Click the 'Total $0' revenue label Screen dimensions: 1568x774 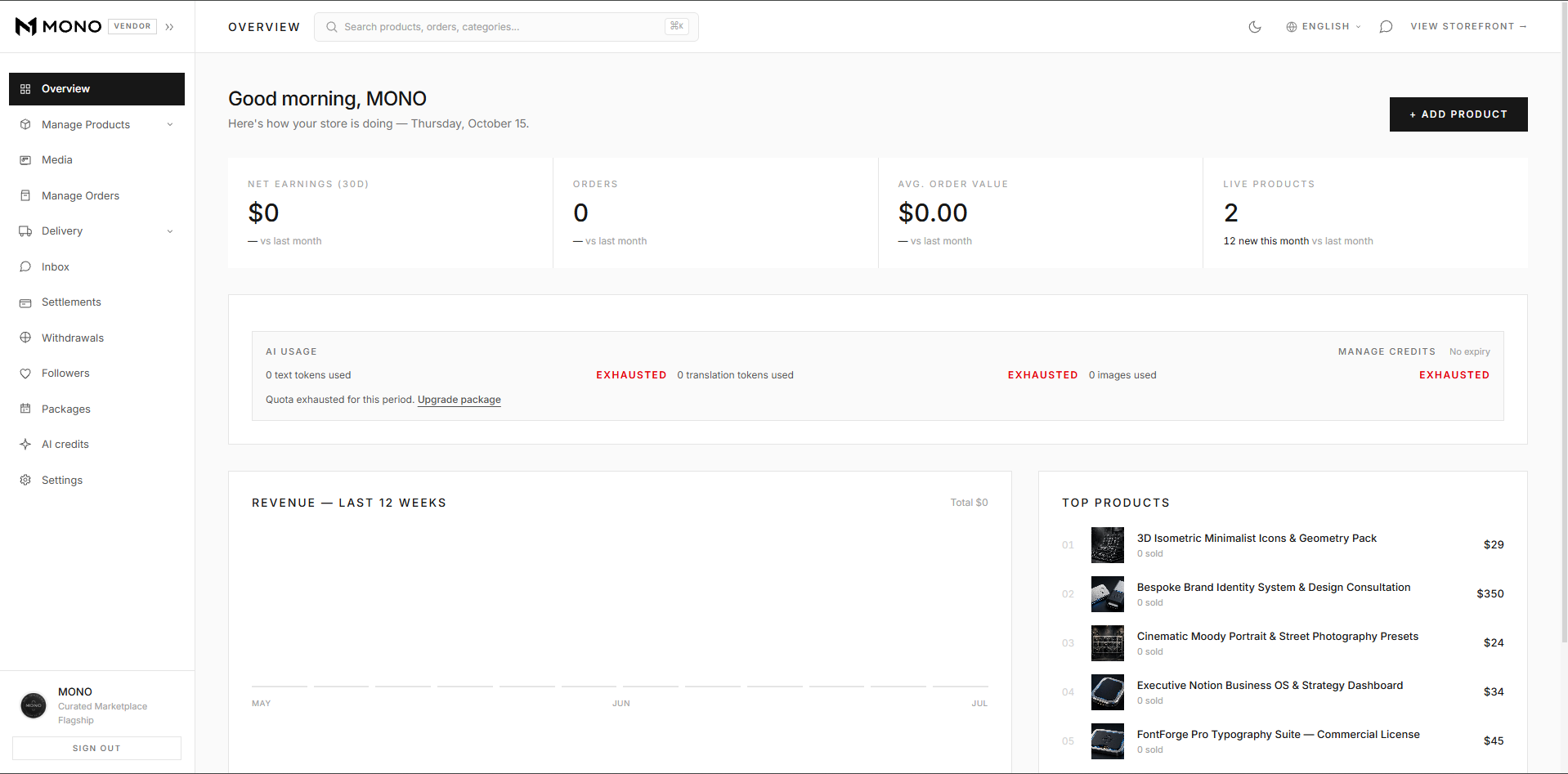point(969,503)
